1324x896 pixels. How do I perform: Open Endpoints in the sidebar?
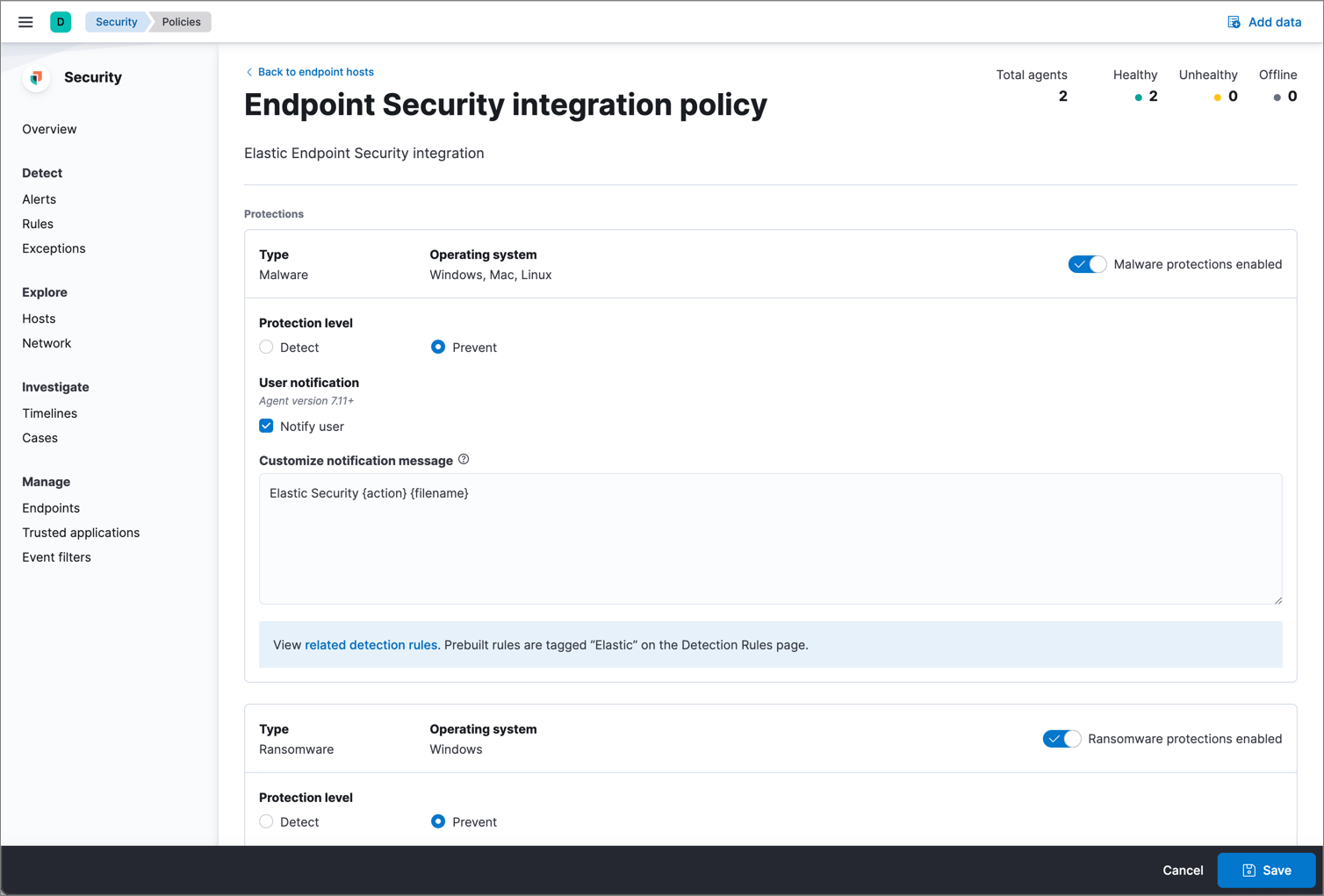(x=51, y=508)
